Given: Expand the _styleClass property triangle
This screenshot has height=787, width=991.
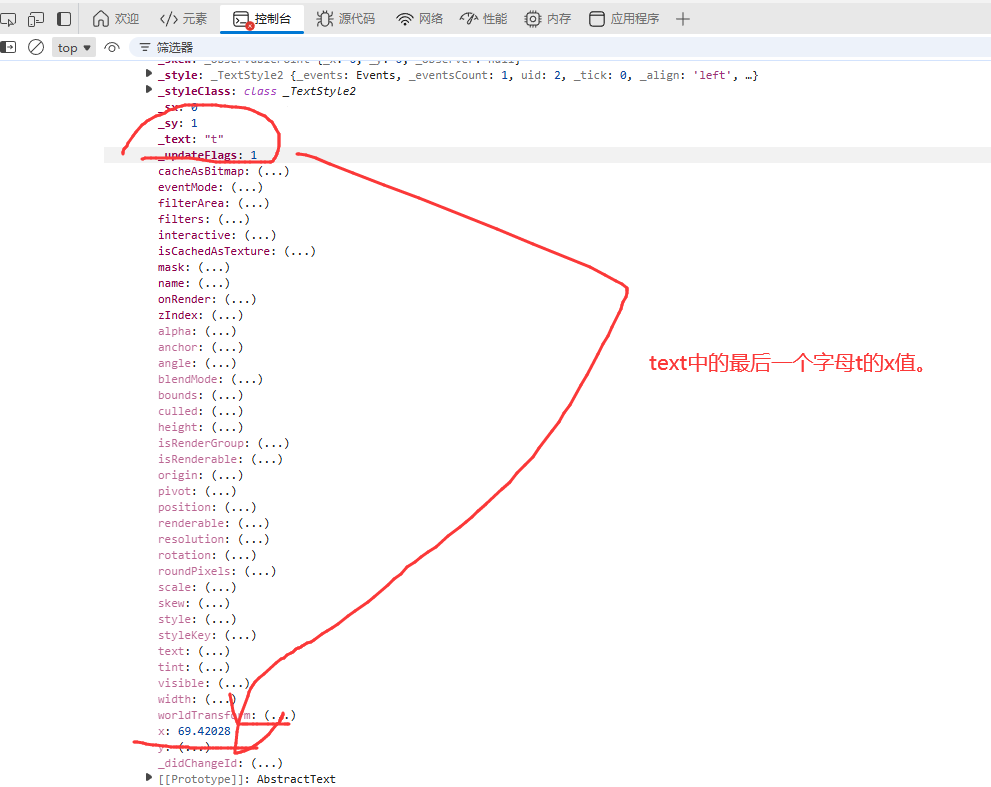Looking at the screenshot, I should click(x=149, y=90).
